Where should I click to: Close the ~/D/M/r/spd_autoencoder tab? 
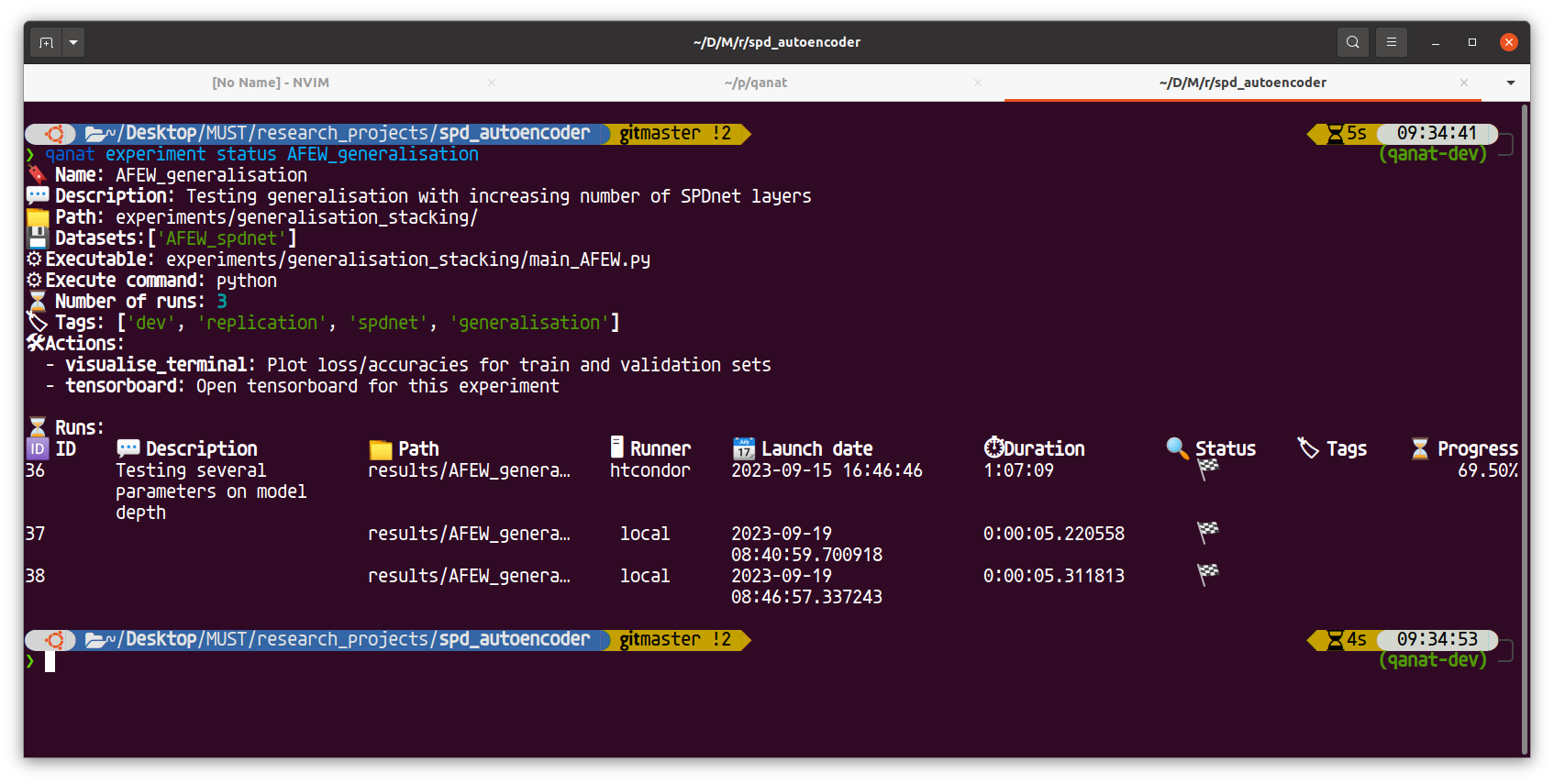[x=1464, y=83]
